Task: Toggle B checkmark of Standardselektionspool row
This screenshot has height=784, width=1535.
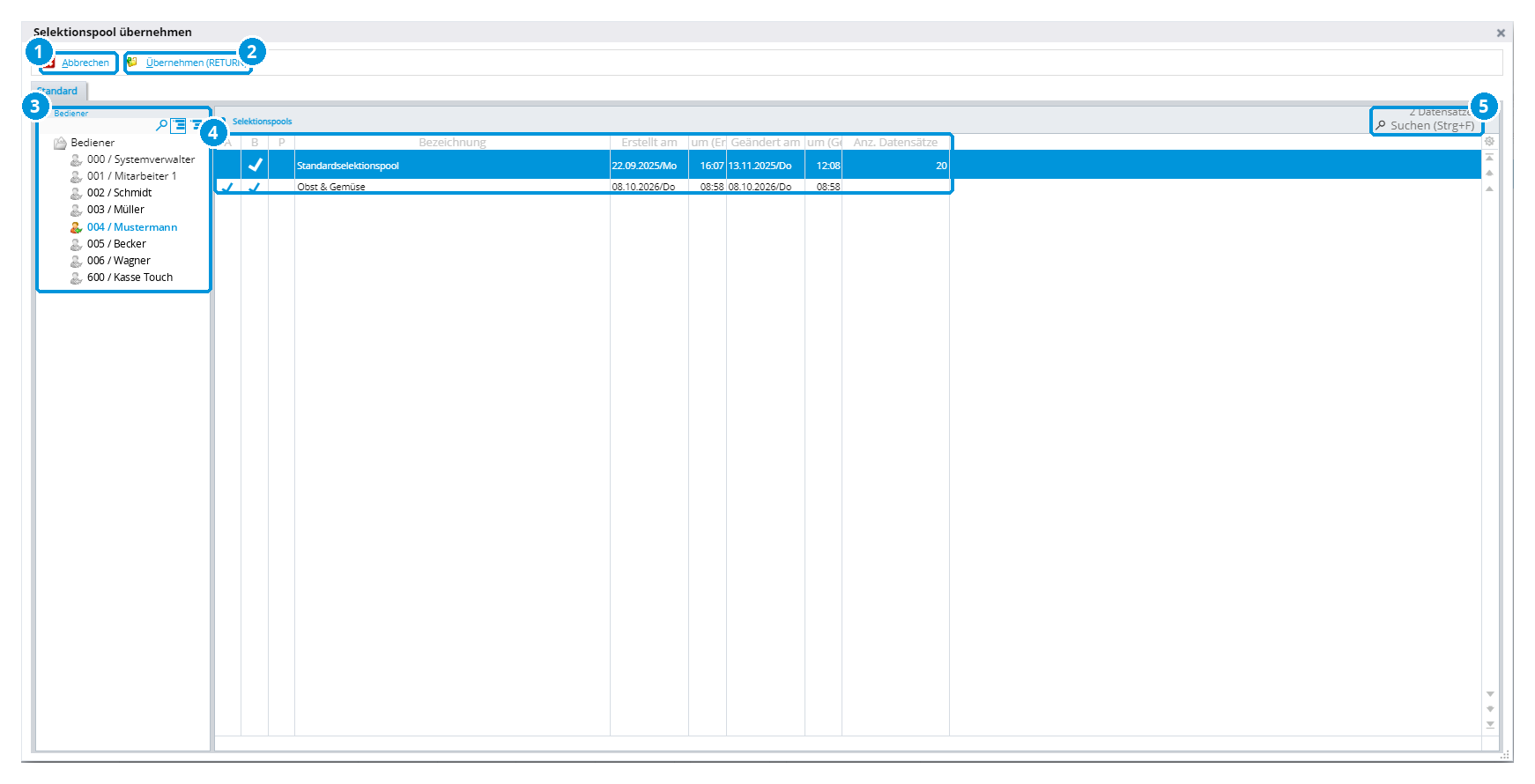Action: coord(255,165)
